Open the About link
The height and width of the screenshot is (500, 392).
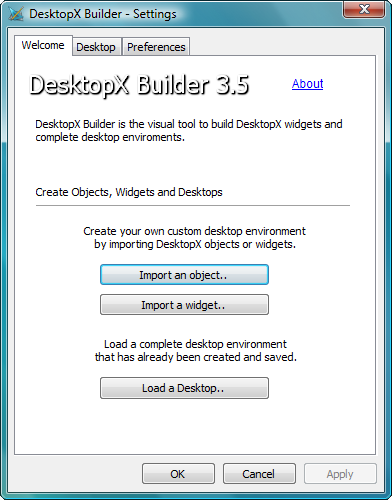tap(307, 84)
